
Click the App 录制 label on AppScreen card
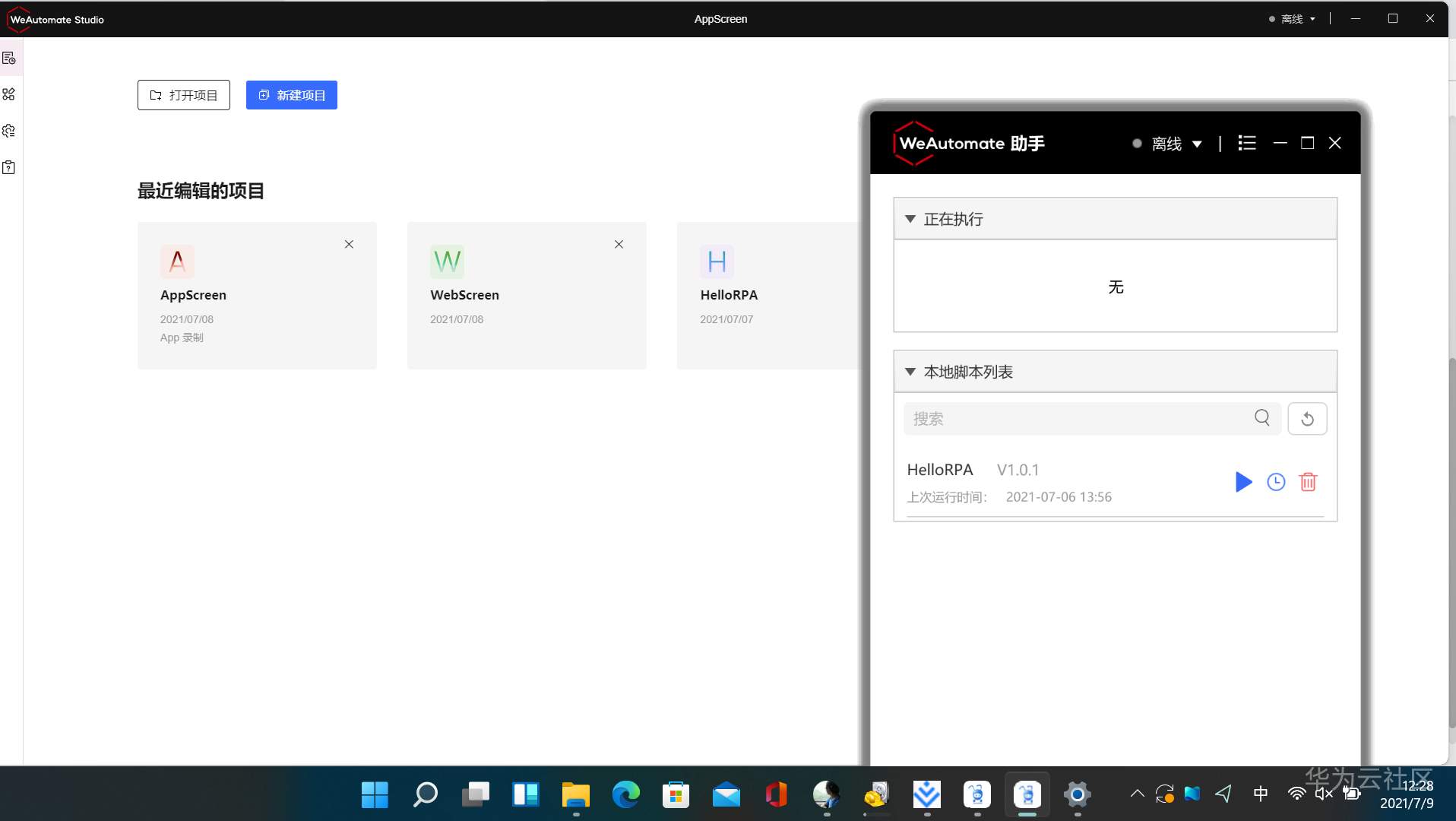point(182,338)
